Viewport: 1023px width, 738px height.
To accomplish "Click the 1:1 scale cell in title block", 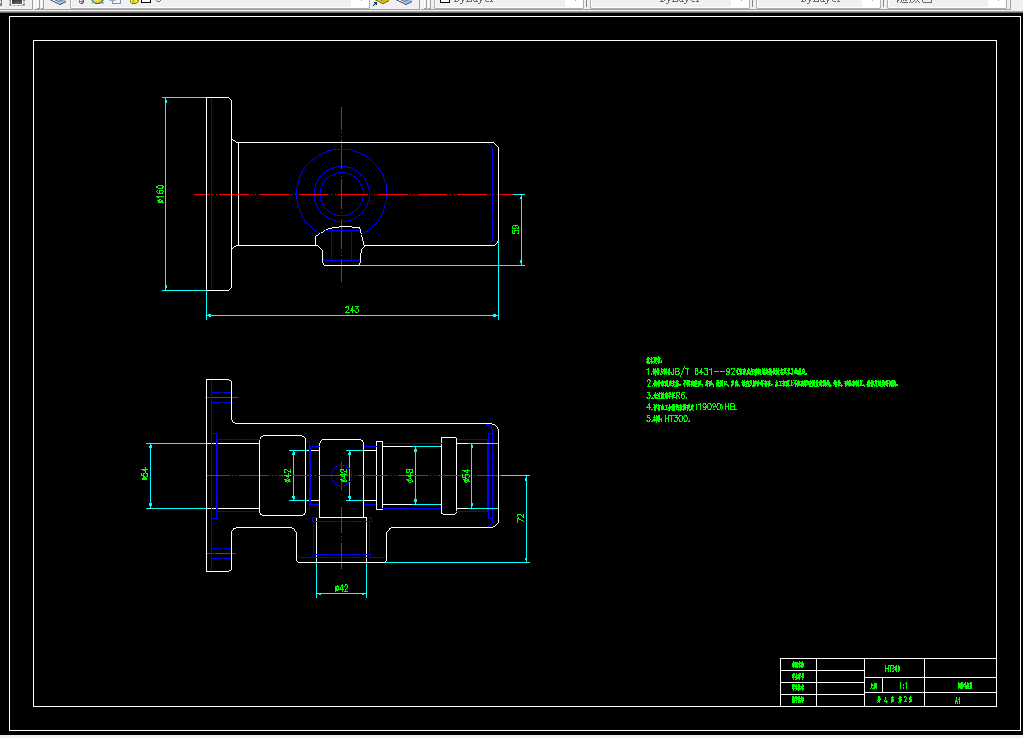I will tap(904, 686).
